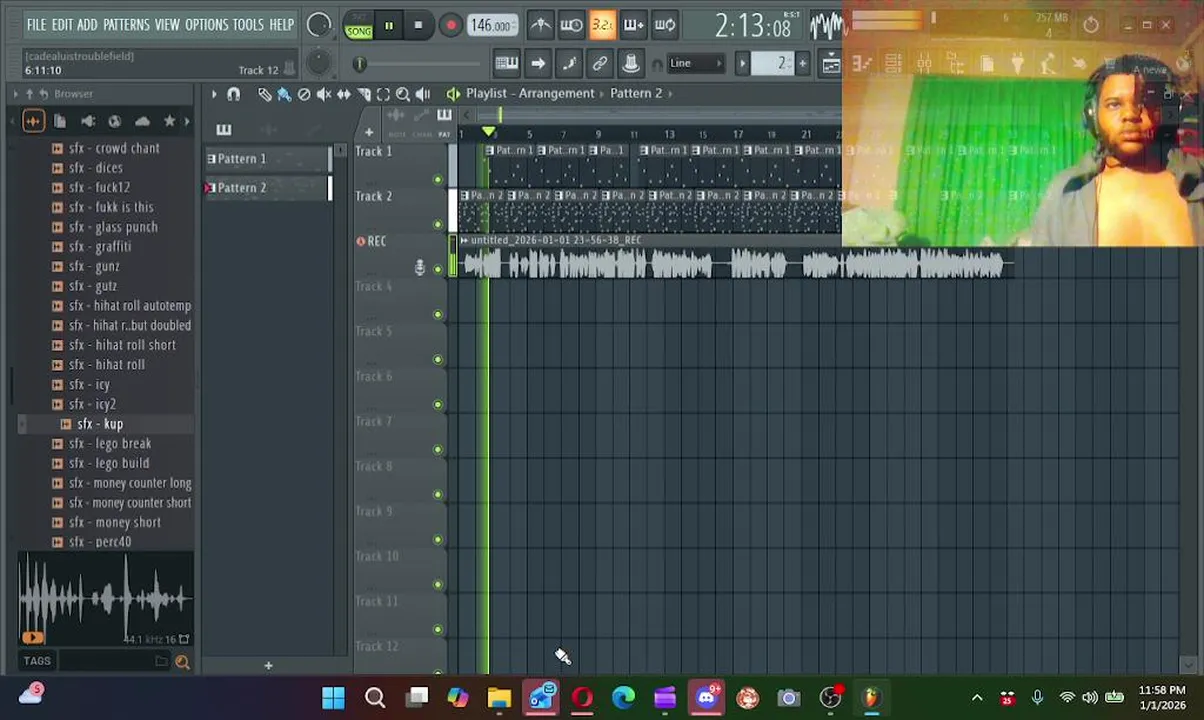Click the pattern selector left arrow
Screen dimensions: 1204x720
pos(742,64)
